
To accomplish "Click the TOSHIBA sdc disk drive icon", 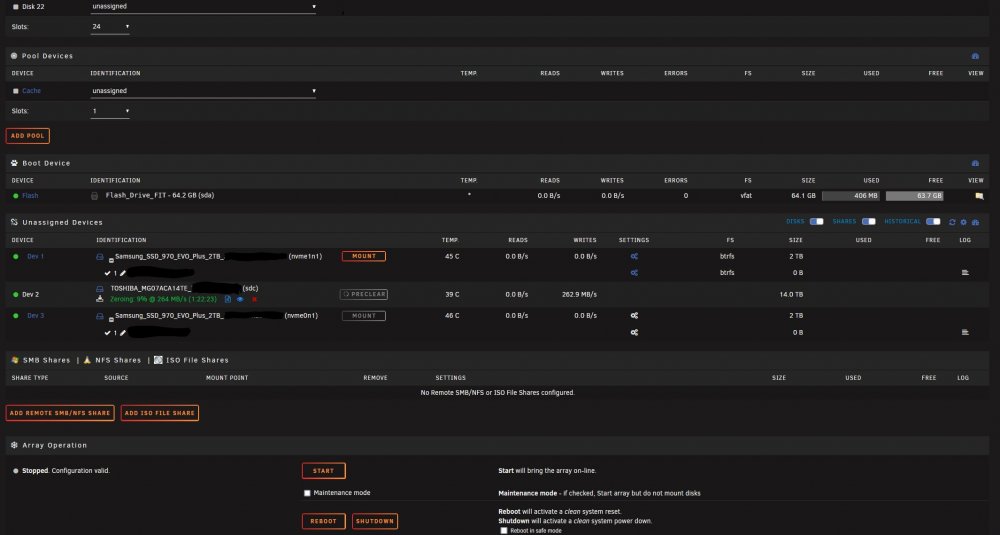I will [x=99, y=289].
